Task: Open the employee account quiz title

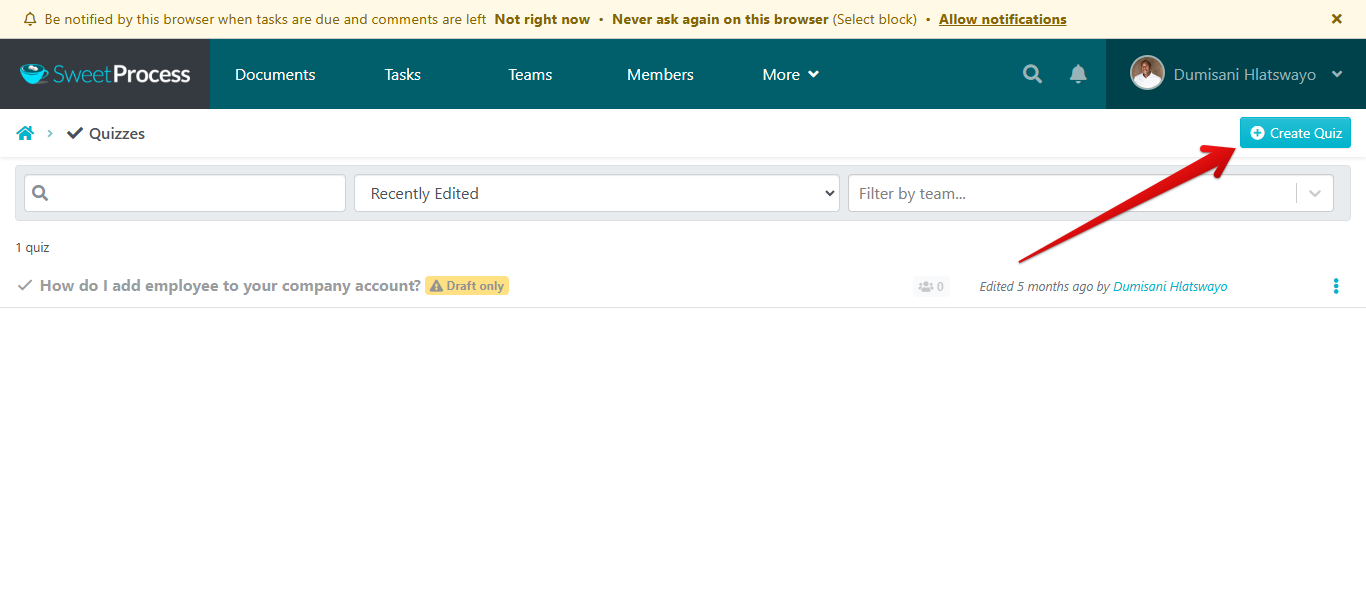Action: 230,286
